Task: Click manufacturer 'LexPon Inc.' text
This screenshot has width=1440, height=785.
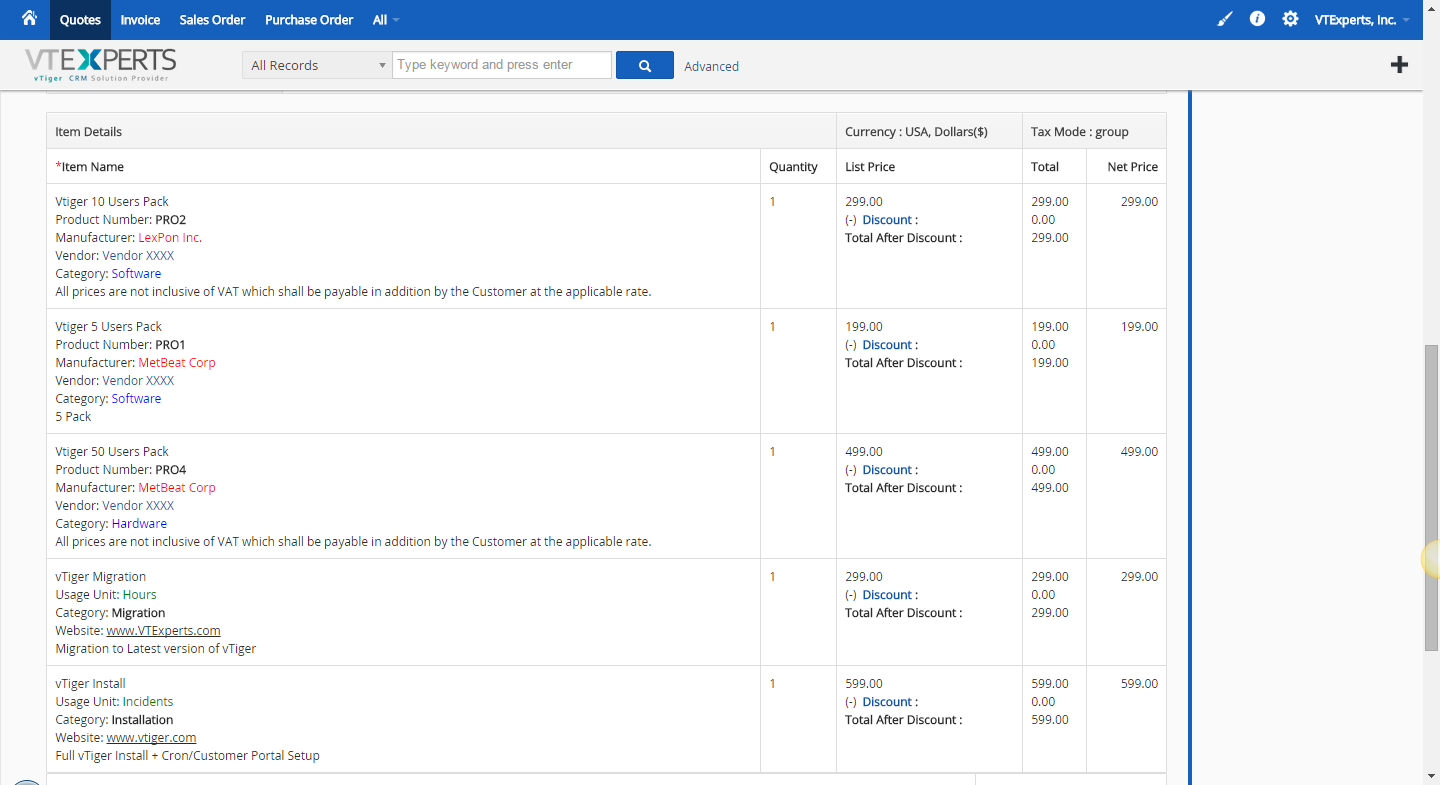Action: pos(170,238)
